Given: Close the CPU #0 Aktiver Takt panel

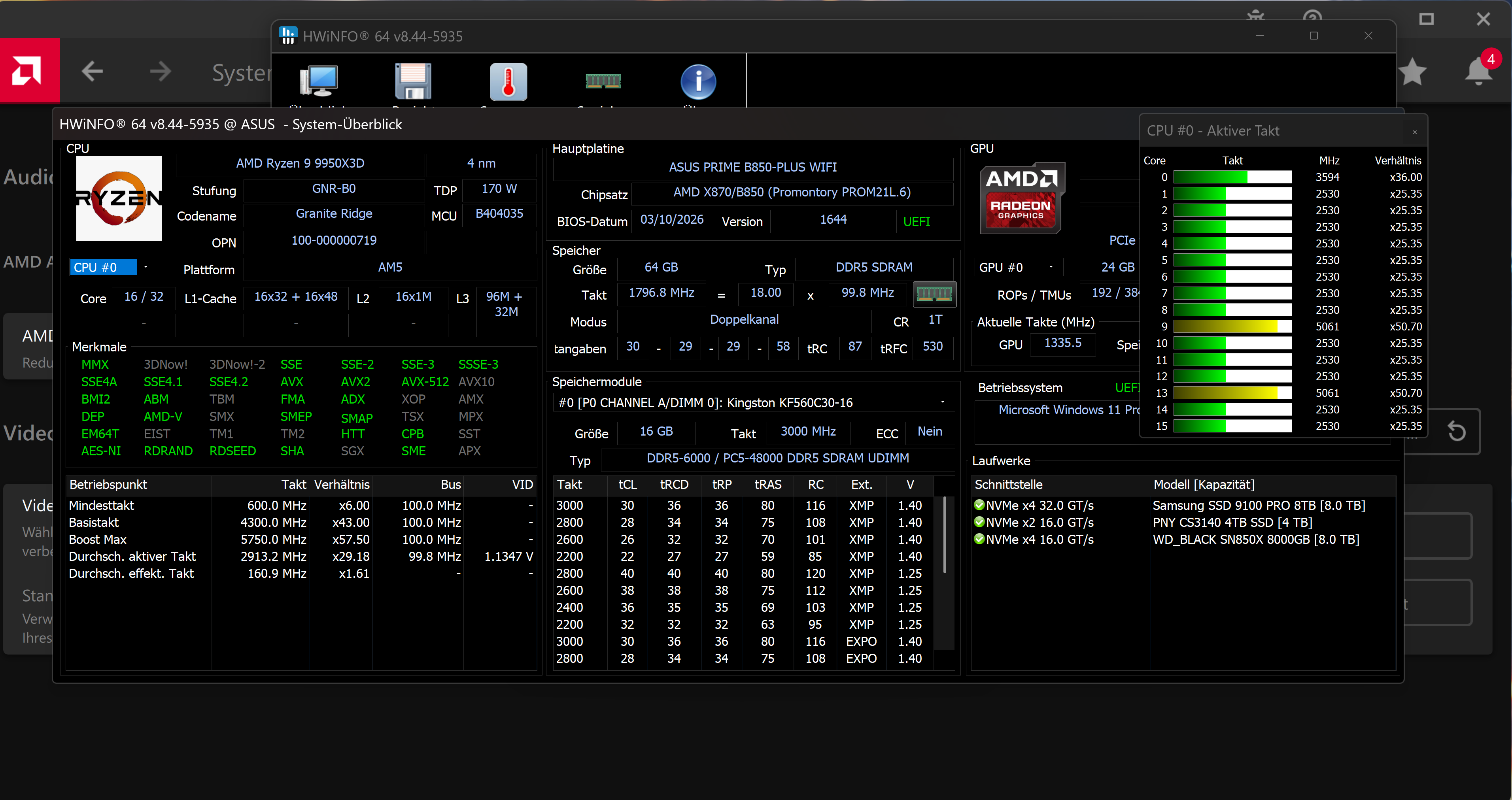Looking at the screenshot, I should tap(1415, 132).
